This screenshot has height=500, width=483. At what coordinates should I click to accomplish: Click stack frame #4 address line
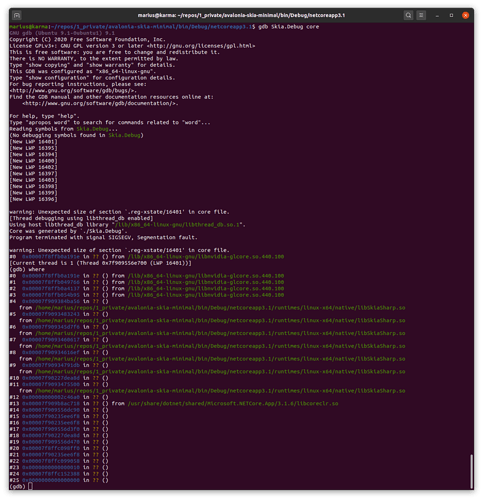coord(59,302)
